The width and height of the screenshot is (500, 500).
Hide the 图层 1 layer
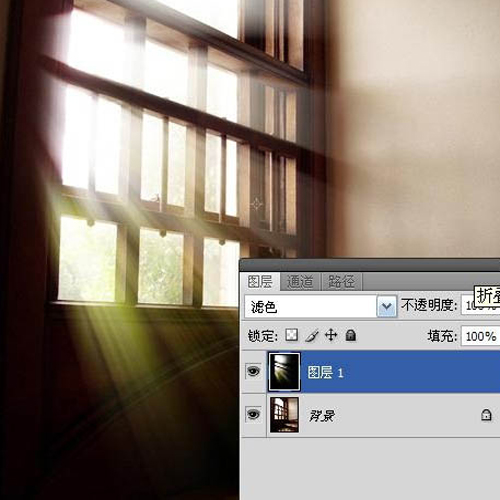point(253,371)
